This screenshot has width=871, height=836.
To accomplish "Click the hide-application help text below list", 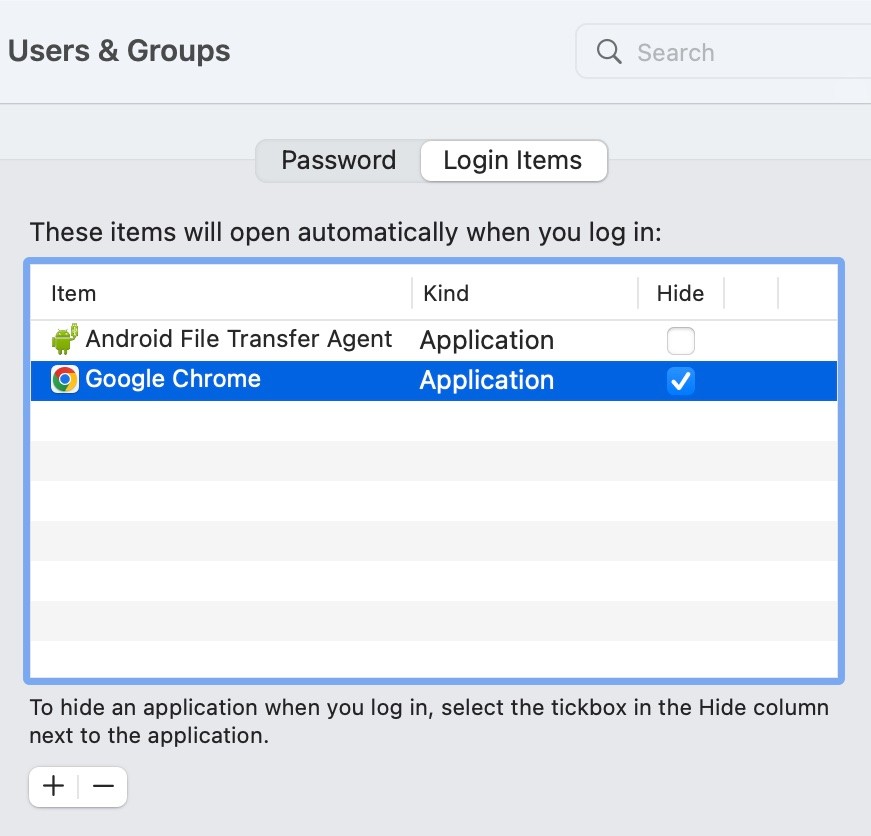I will coord(429,722).
